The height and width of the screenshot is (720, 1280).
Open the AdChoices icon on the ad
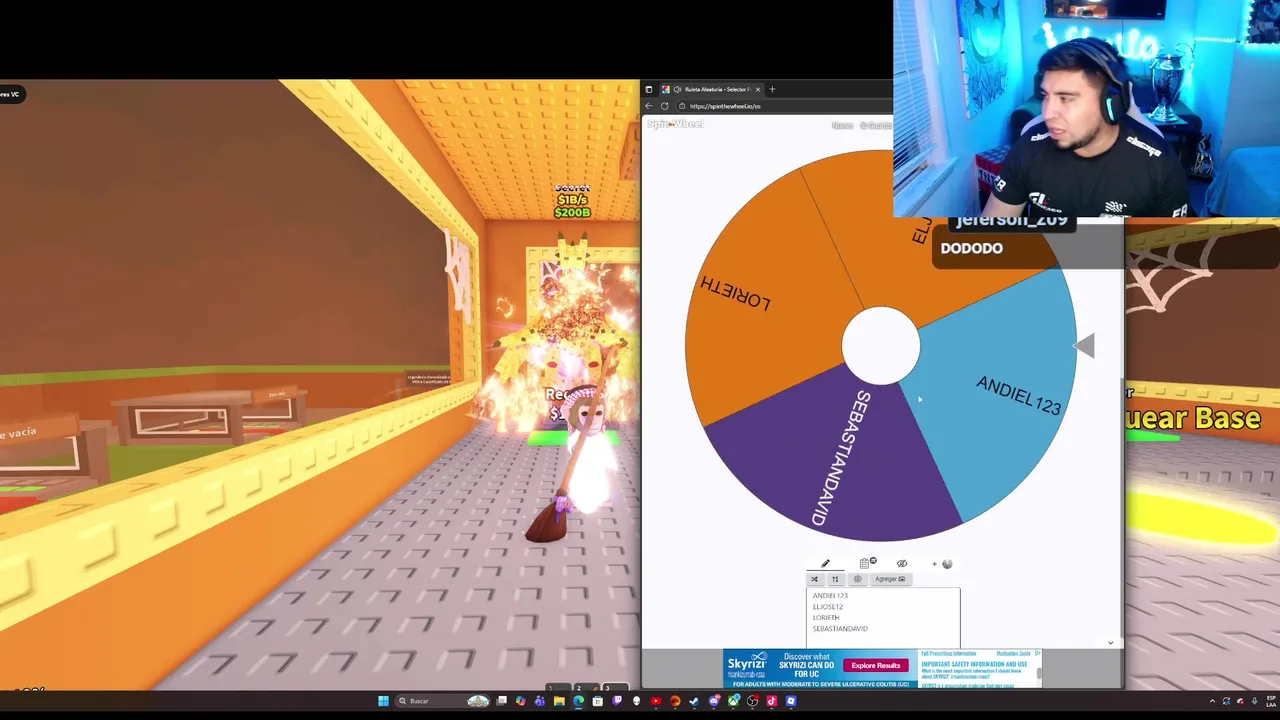(x=1038, y=653)
